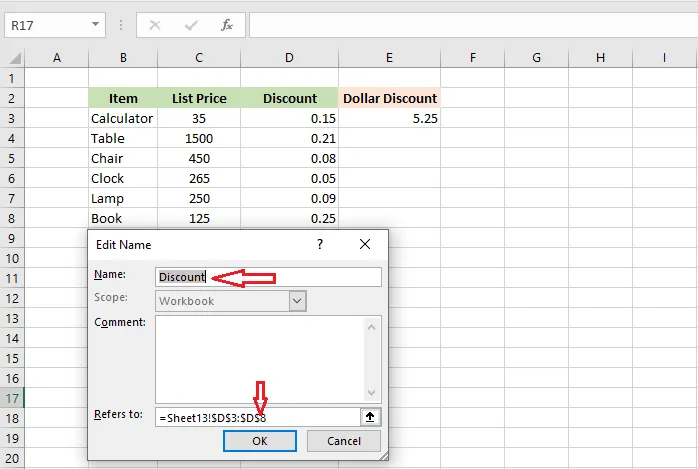Click Cancel in the Edit Name dialog

(x=344, y=441)
